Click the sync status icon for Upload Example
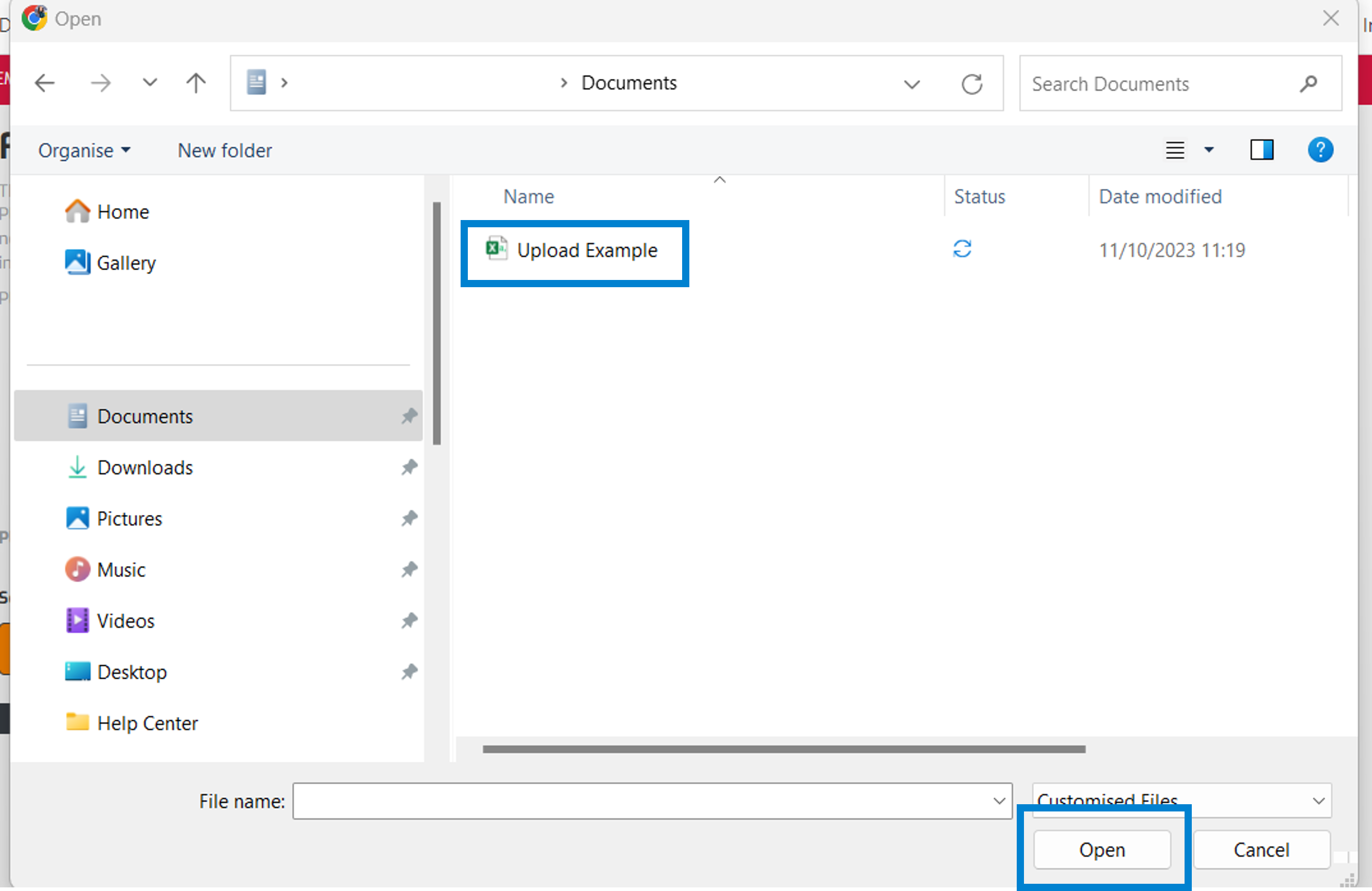1372x891 pixels. [962, 249]
